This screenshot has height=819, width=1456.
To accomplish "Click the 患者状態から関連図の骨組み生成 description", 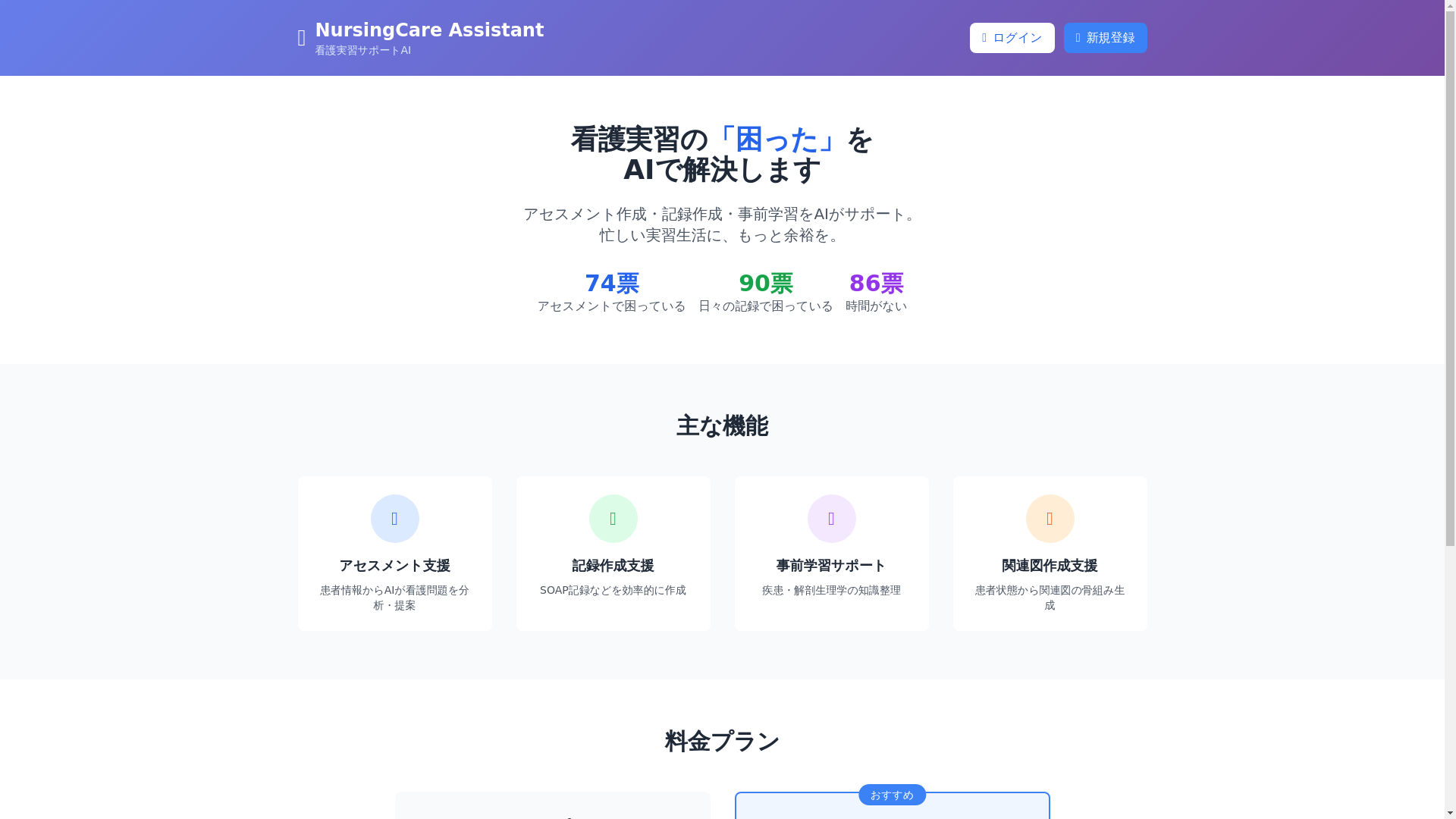I will pos(1050,598).
